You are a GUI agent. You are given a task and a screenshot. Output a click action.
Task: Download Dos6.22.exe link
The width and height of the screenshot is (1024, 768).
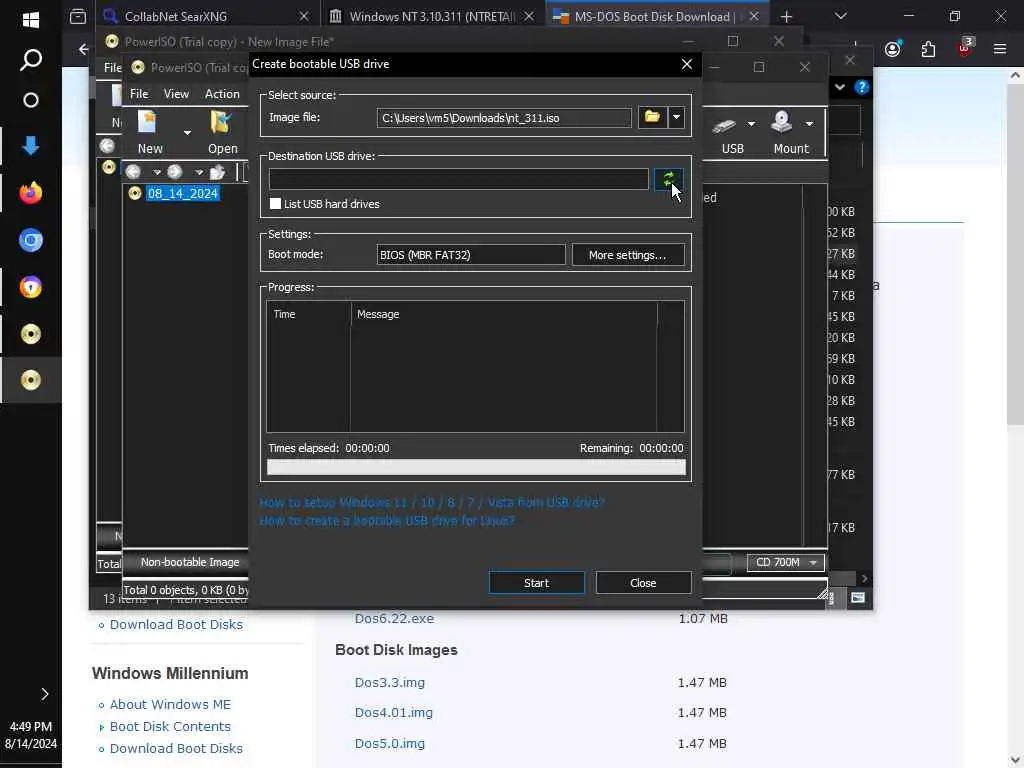394,618
